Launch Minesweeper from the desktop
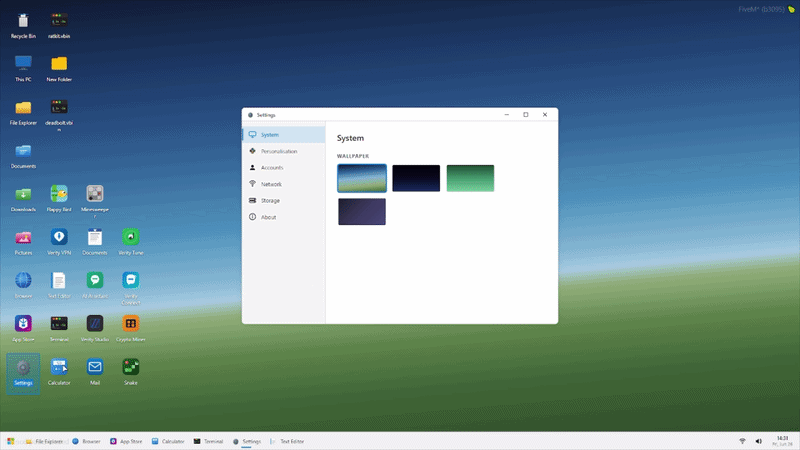800x450 pixels. point(95,201)
